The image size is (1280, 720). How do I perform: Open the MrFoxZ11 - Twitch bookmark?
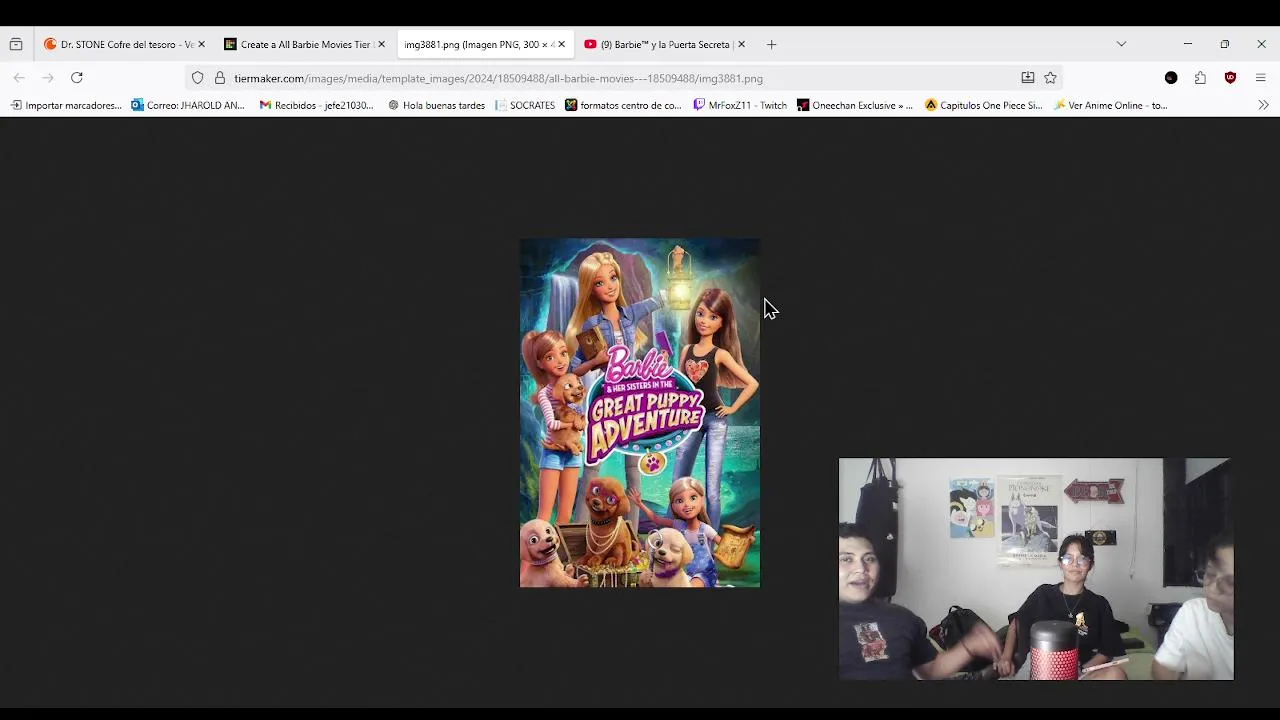point(740,105)
